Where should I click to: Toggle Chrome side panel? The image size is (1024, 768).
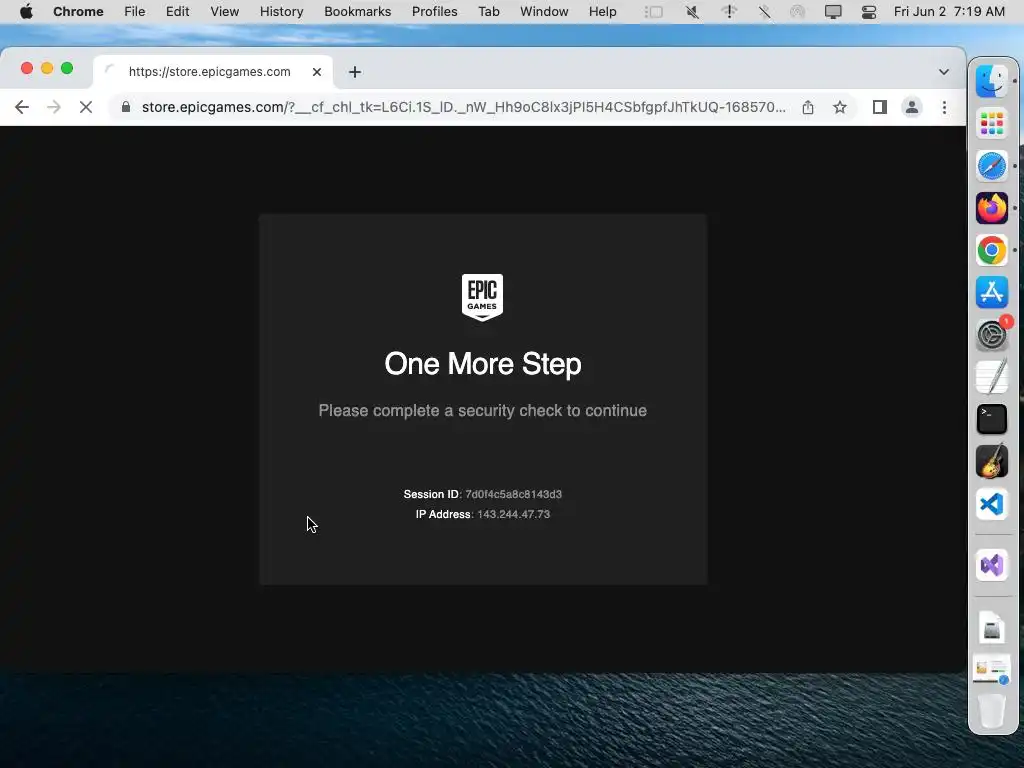[x=880, y=107]
